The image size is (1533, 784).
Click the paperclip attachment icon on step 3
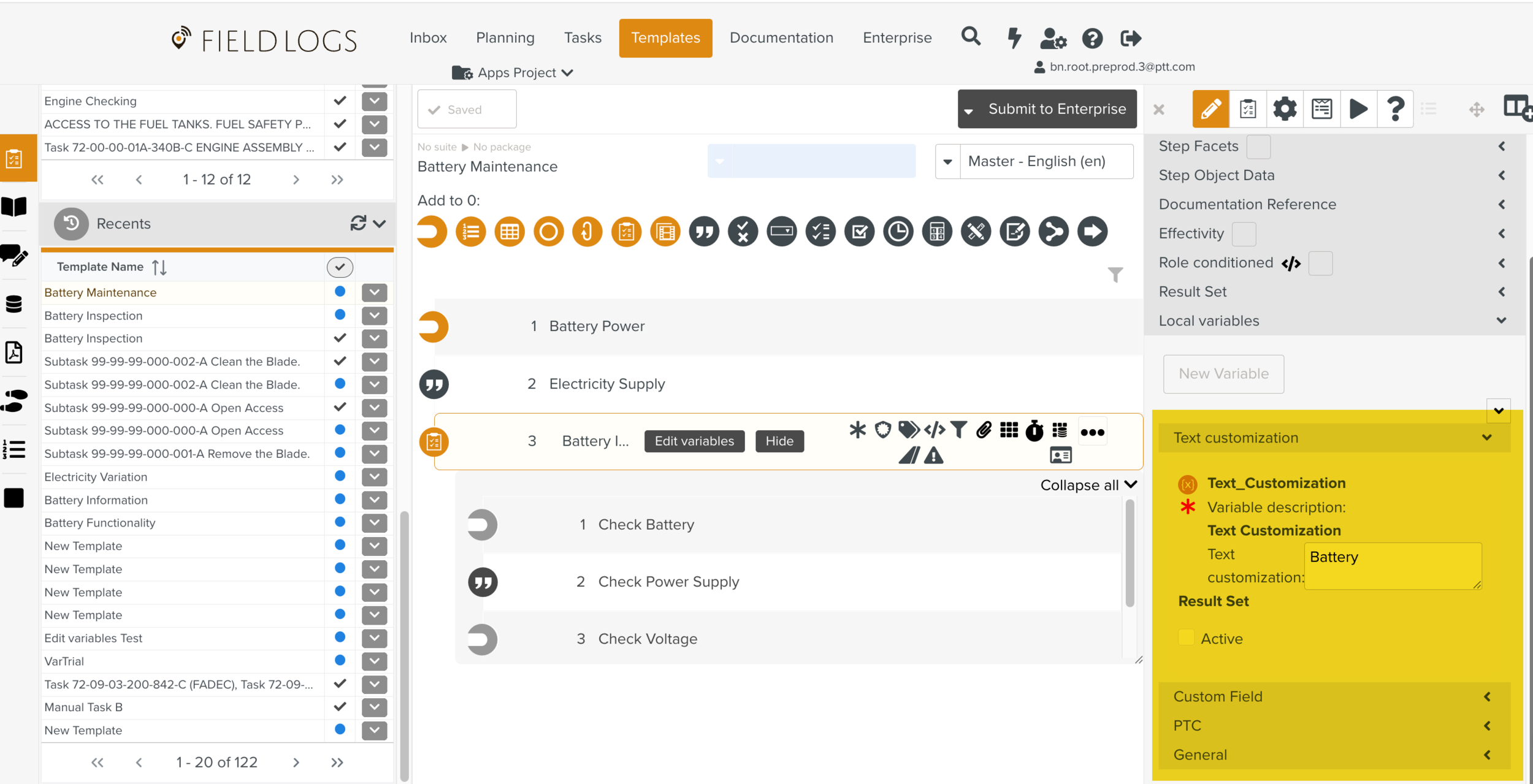[x=984, y=430]
